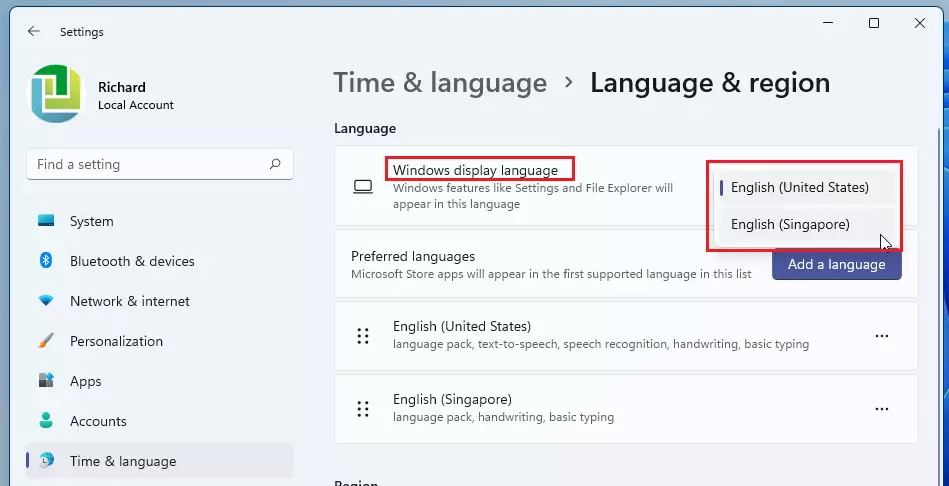This screenshot has width=949, height=486.
Task: Click the breadcrumb chevron separator
Action: click(x=568, y=82)
